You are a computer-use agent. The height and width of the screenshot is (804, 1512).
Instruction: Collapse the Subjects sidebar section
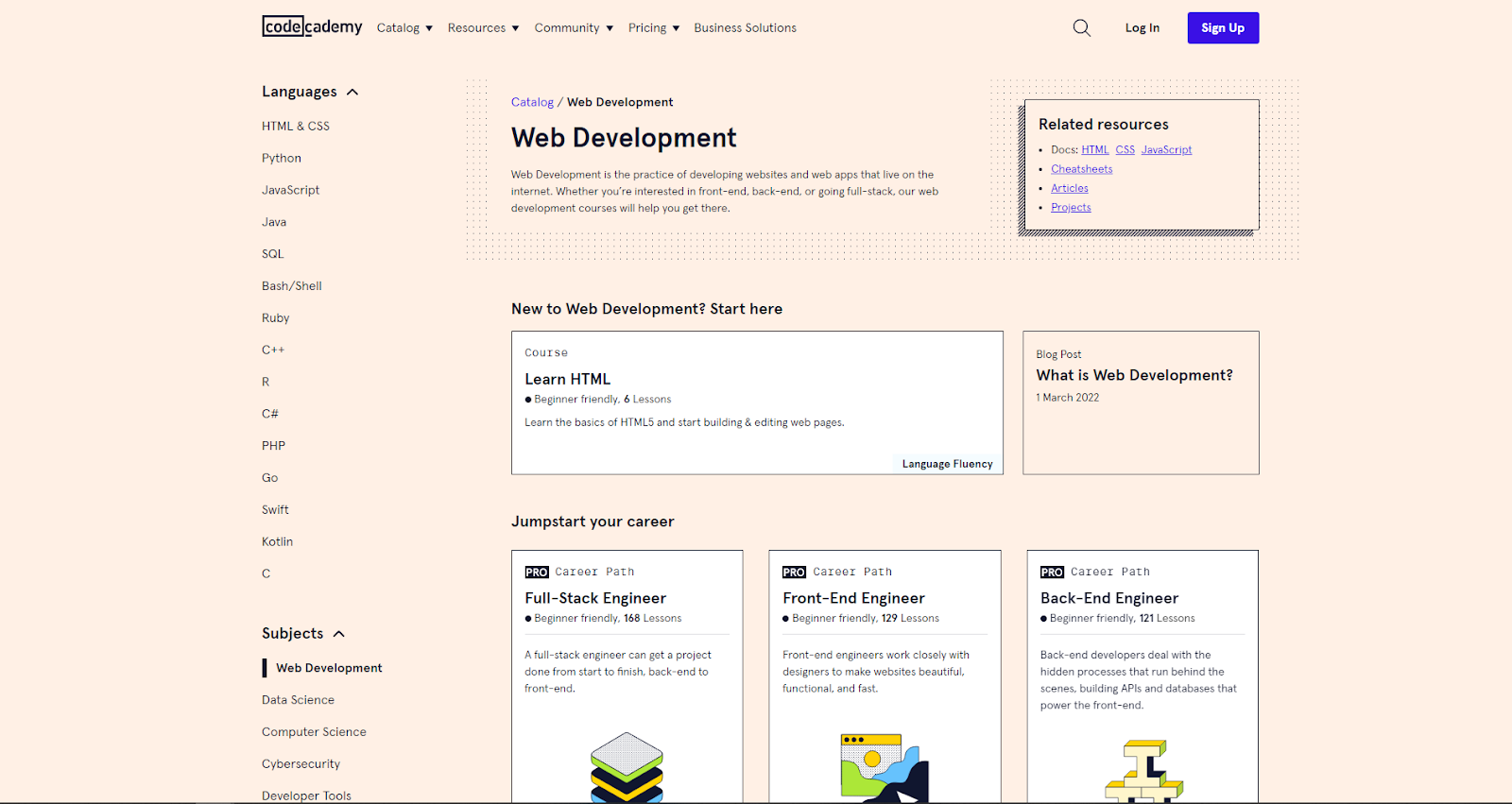303,633
